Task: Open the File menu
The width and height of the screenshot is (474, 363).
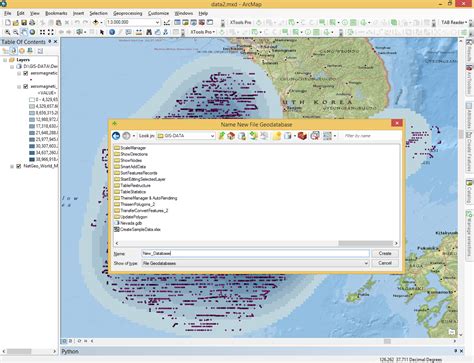Action: (7, 13)
